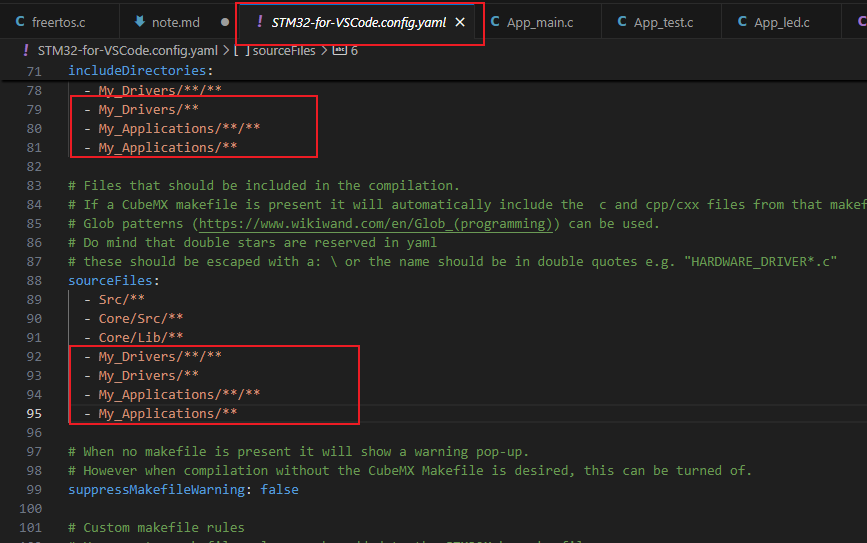The width and height of the screenshot is (867, 543).
Task: Open the App_test.c tab
Action: coord(663,22)
